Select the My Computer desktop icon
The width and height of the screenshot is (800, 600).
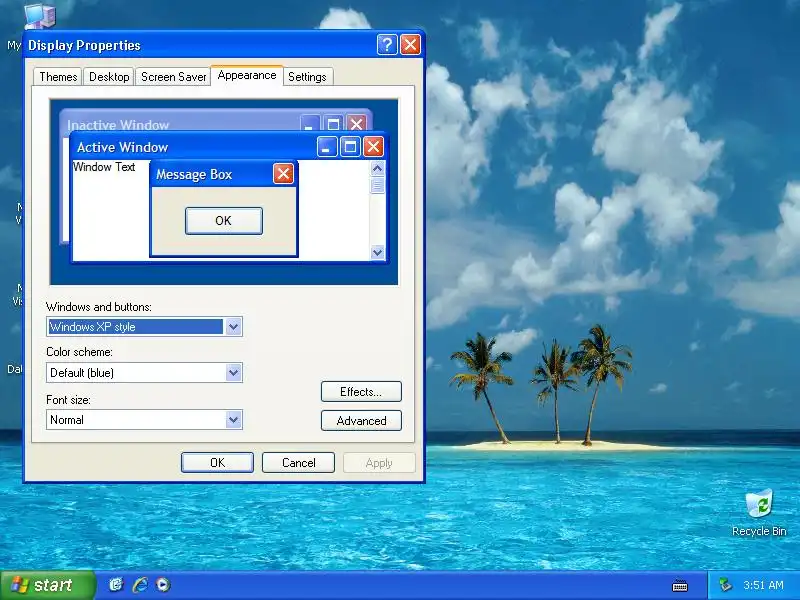click(39, 15)
